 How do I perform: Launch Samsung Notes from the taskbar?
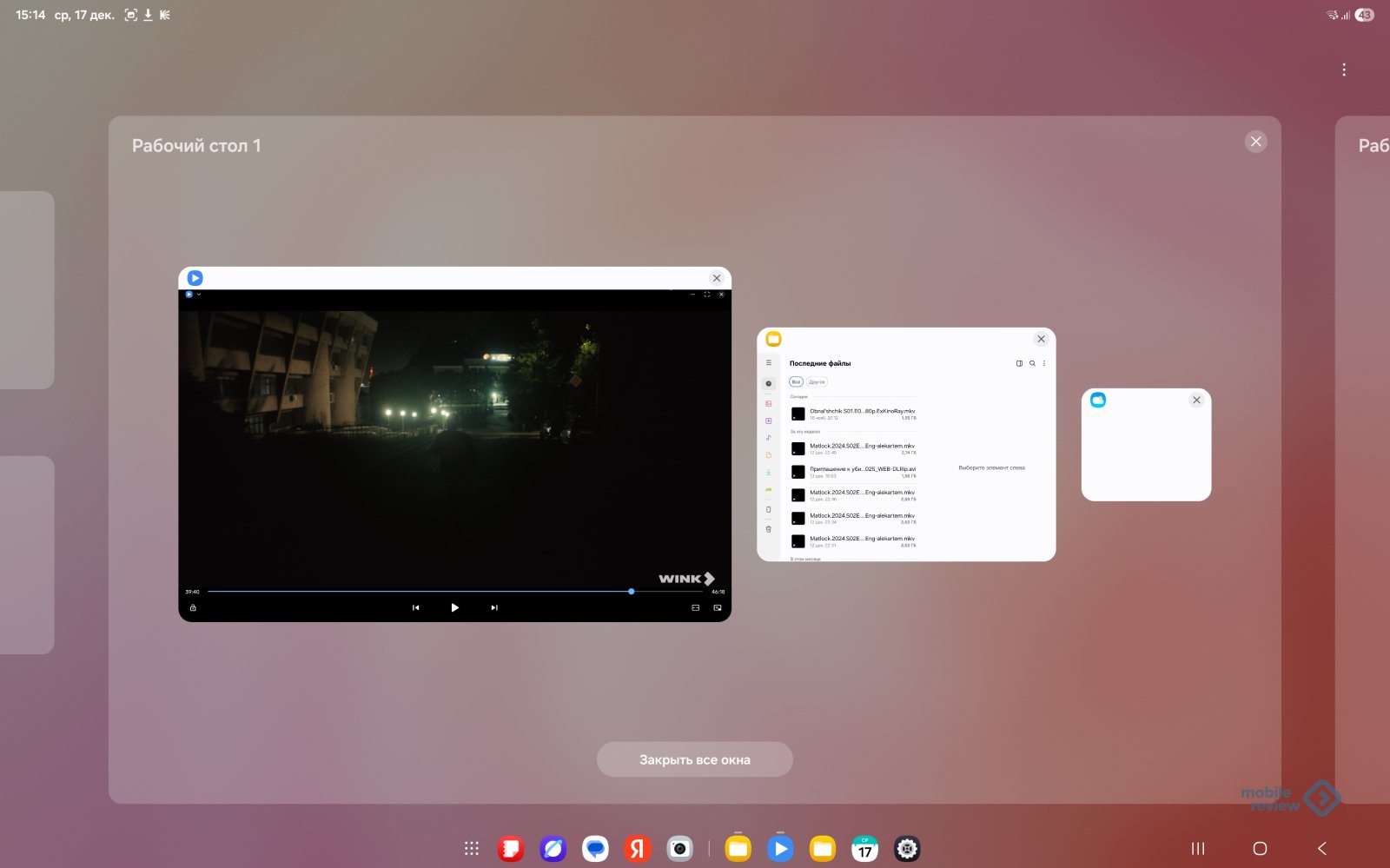511,849
